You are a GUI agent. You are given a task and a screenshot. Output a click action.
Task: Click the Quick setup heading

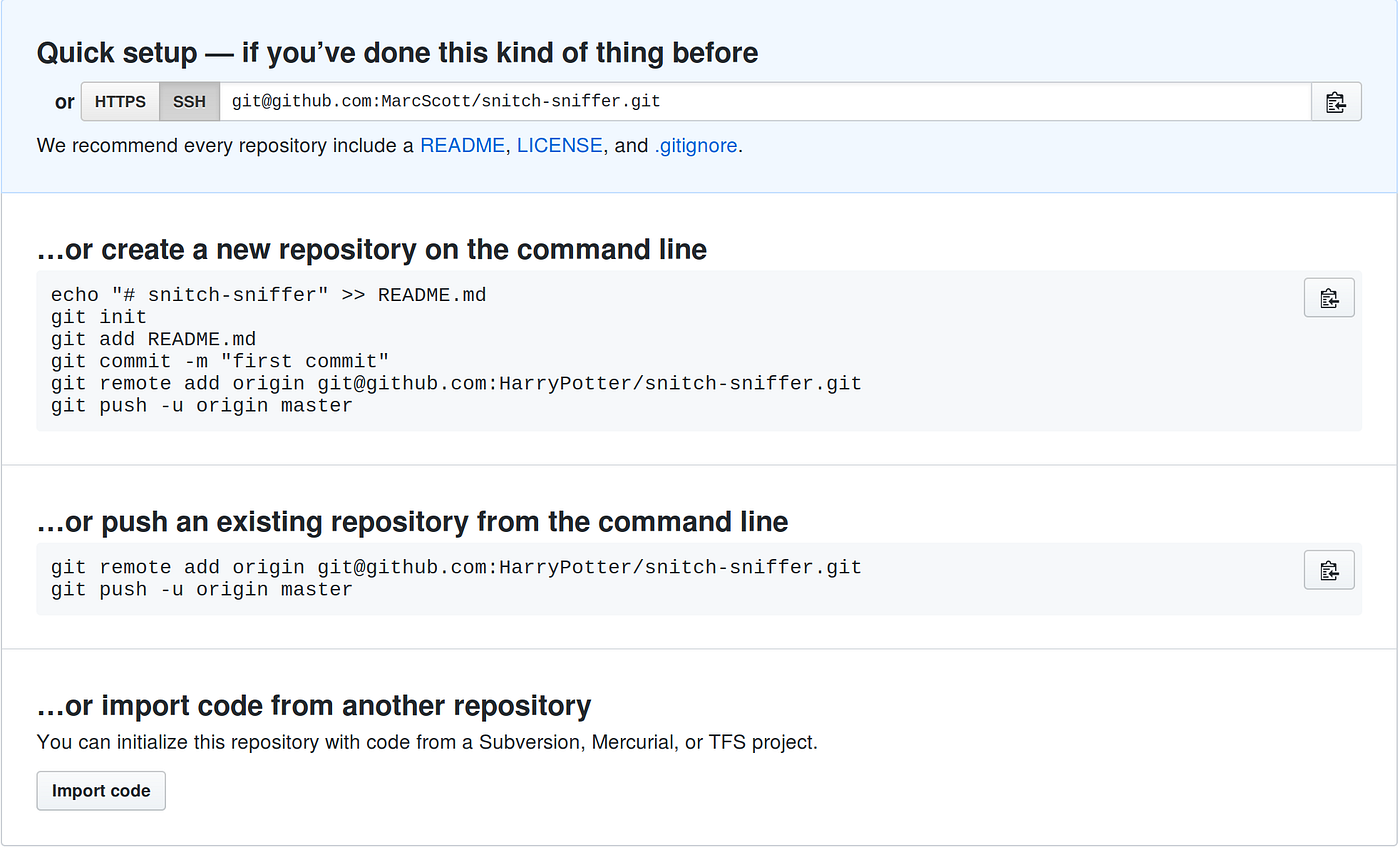click(x=397, y=52)
